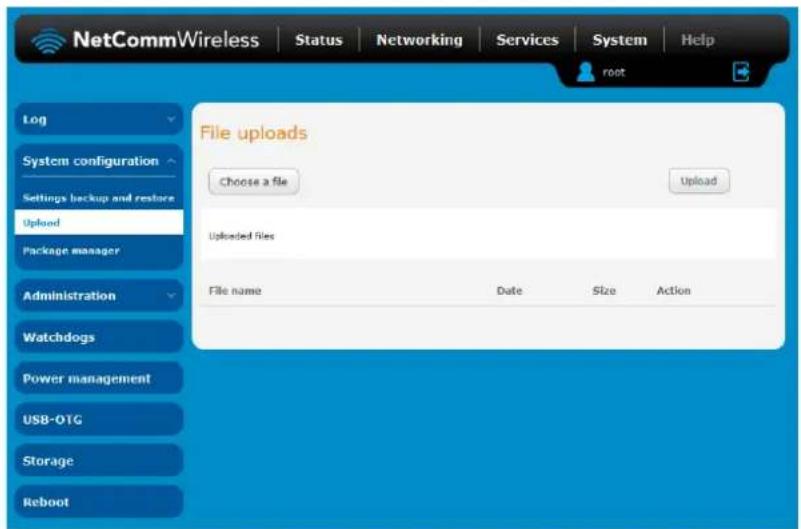The width and height of the screenshot is (801, 529).
Task: Click the Action column header
Action: pos(673,291)
